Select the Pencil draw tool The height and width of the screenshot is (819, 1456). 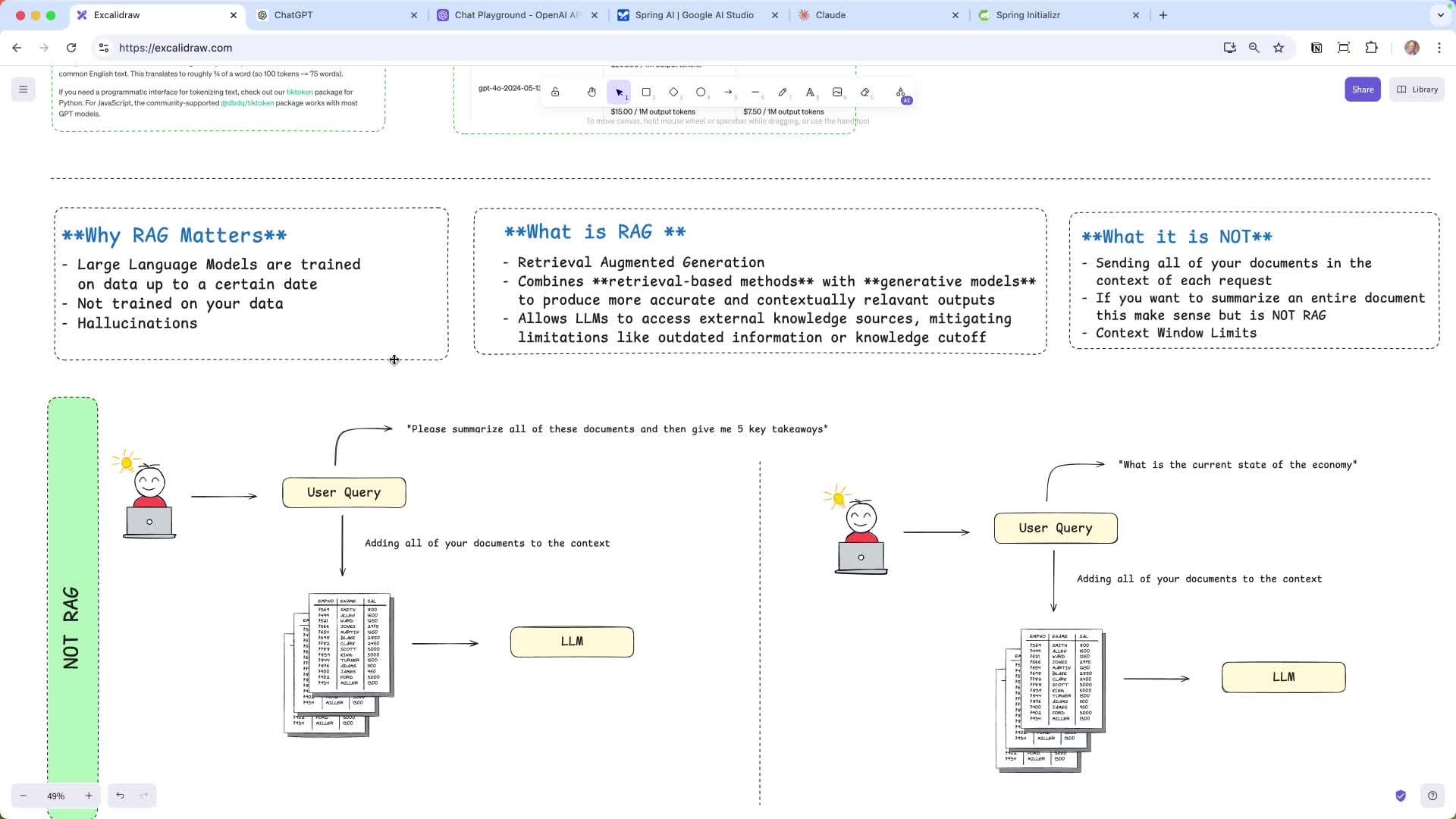coord(783,93)
